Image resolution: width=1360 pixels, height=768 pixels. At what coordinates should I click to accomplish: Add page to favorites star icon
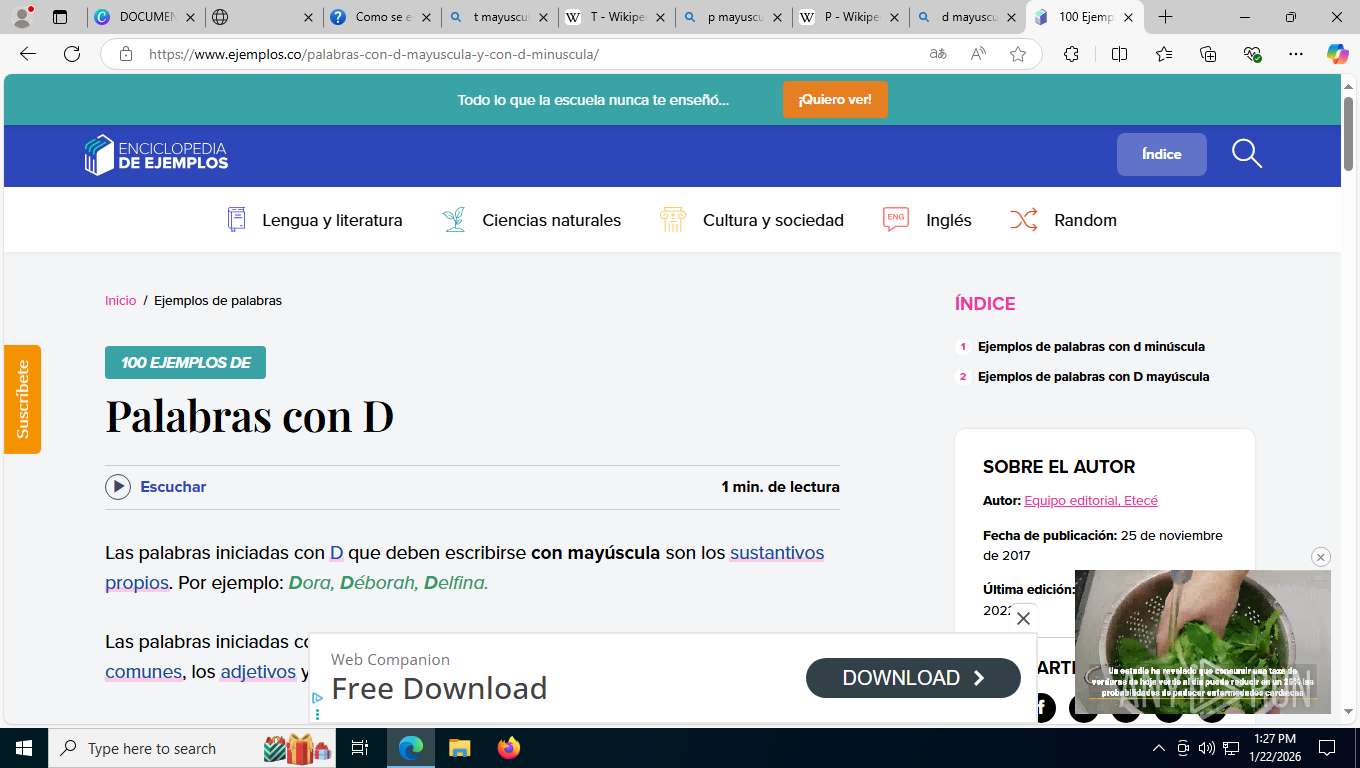pos(1018,54)
